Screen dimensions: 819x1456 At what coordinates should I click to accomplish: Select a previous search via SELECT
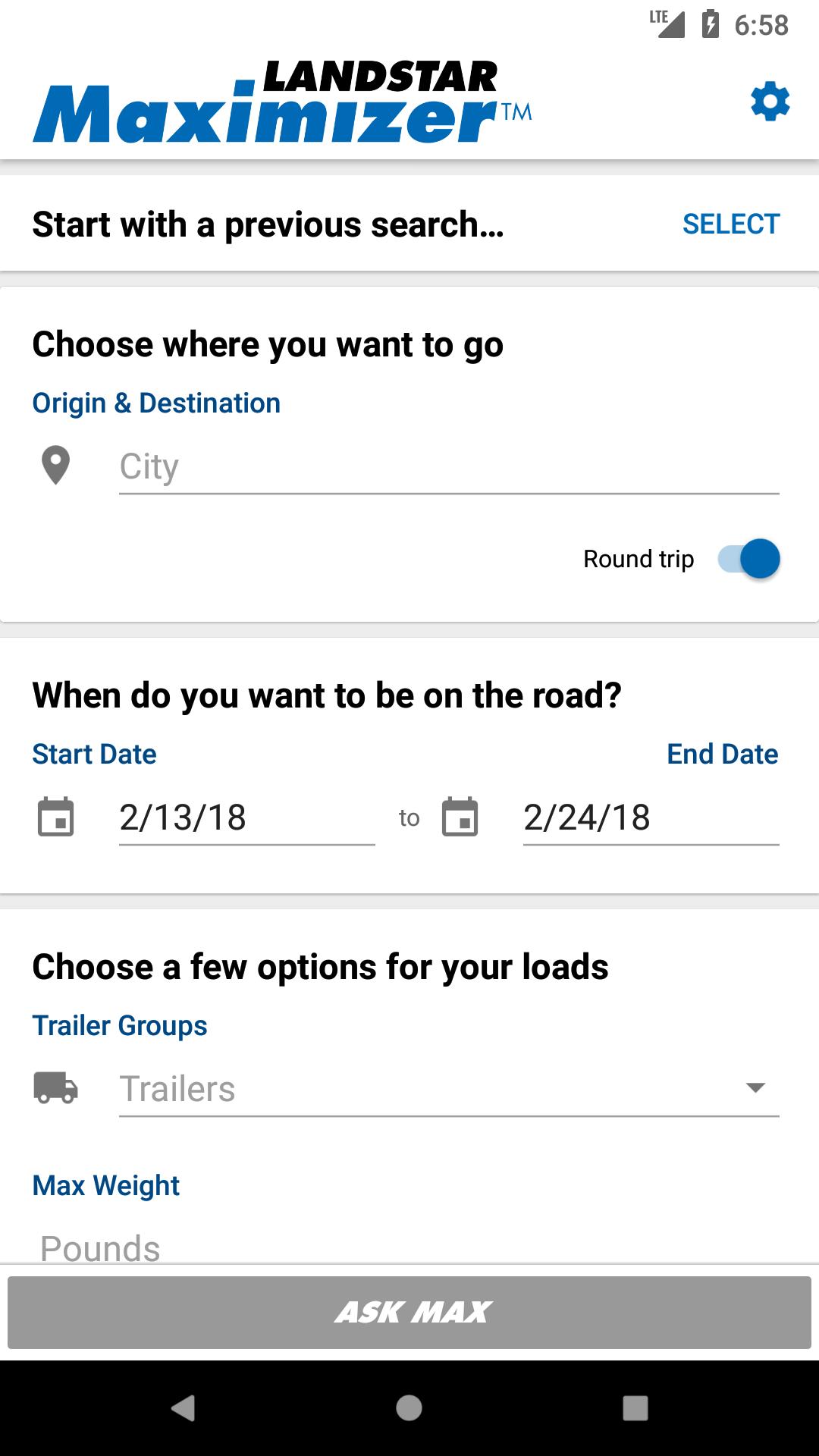click(731, 224)
